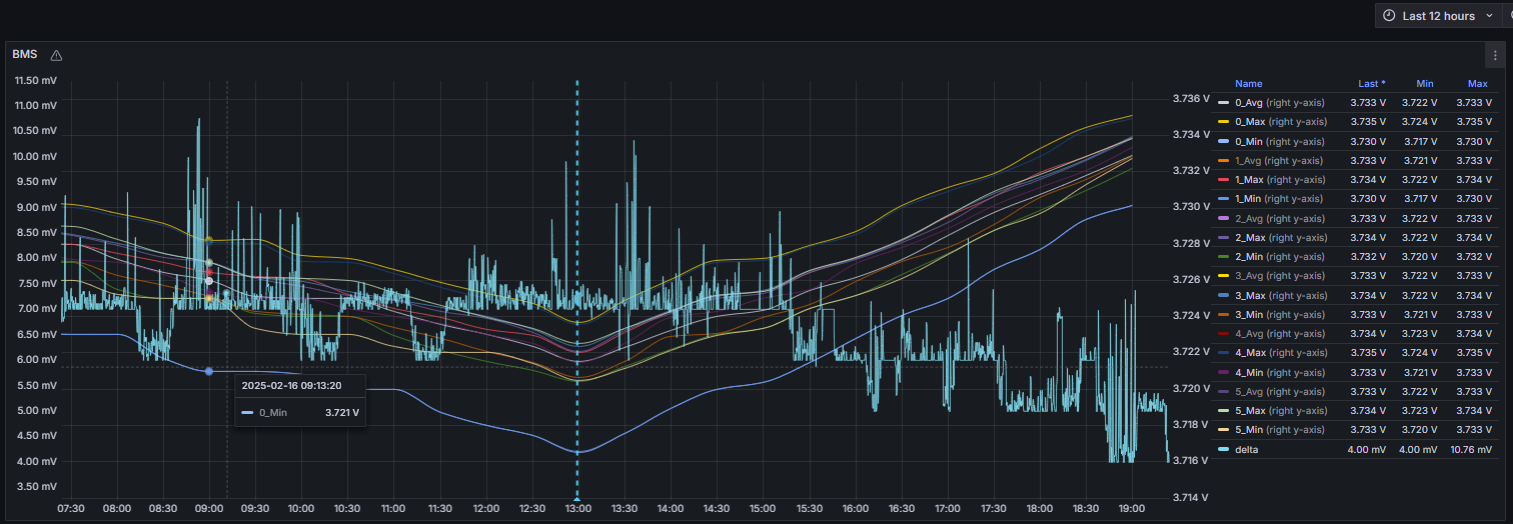Click the delta series cyan color swatch

1225,450
